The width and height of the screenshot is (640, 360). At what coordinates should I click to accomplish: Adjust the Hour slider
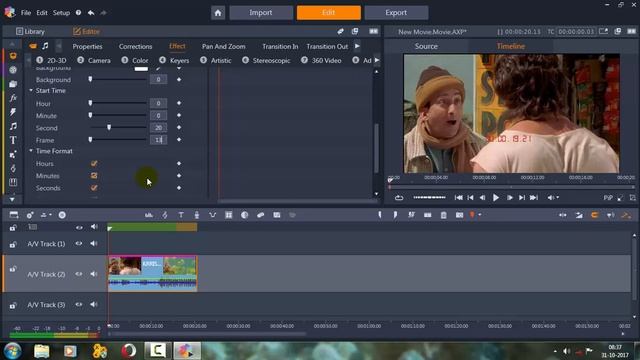point(91,103)
